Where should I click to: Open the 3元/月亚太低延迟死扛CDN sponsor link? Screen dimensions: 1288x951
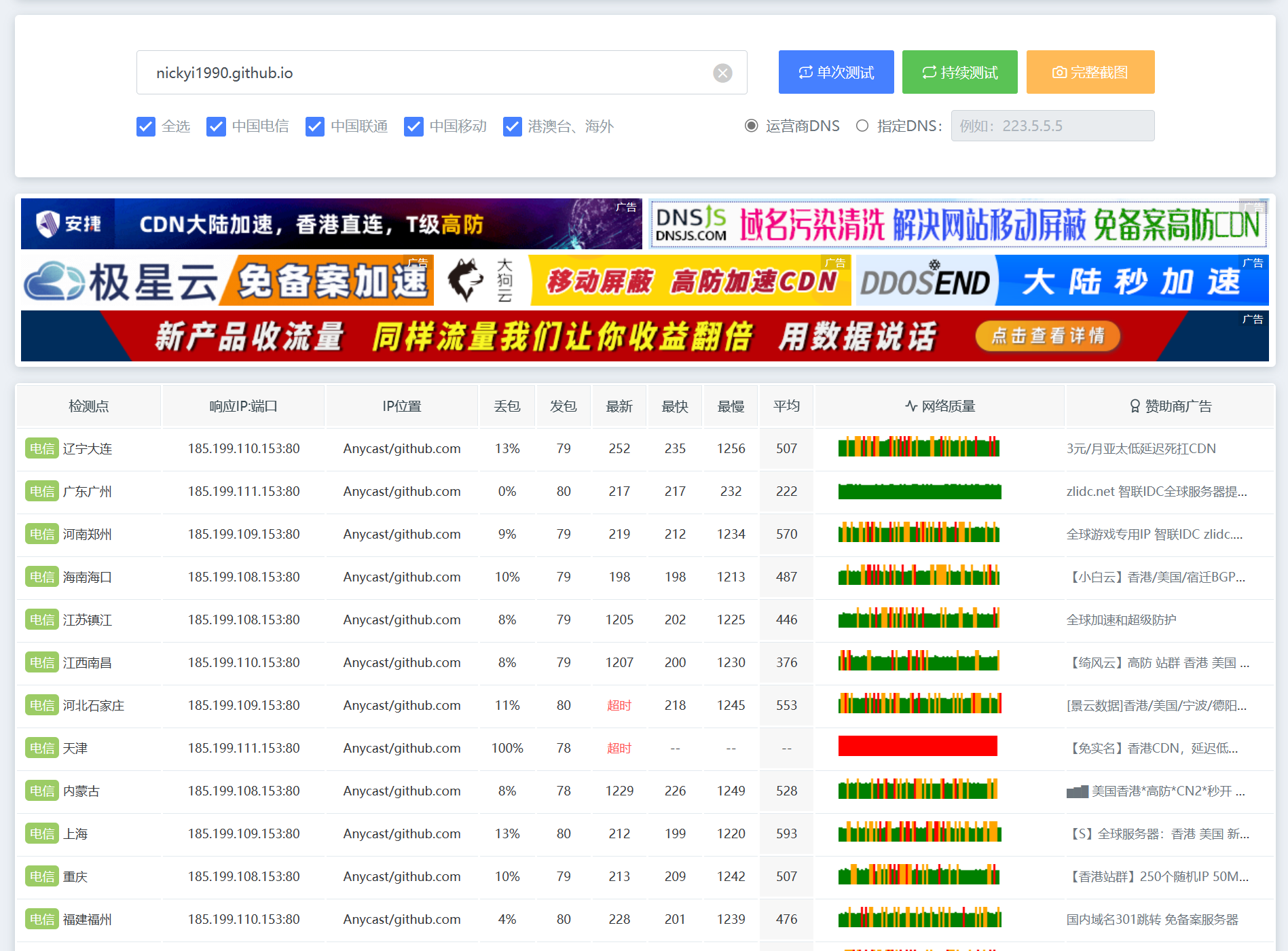click(x=1141, y=448)
